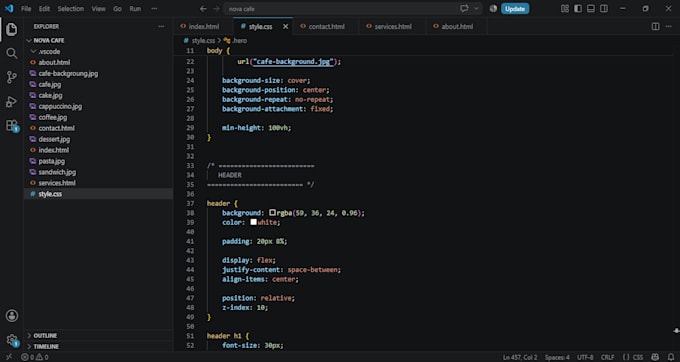Expand the OUTLINE section
The height and width of the screenshot is (362, 680).
[x=45, y=336]
